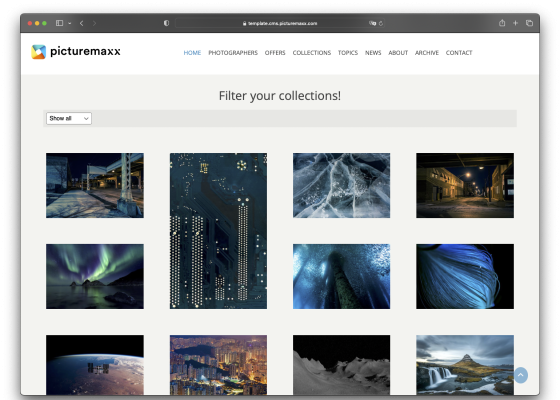This screenshot has width=560, height=400.
Task: Open the waterfall and mountain photo
Action: coord(465,365)
